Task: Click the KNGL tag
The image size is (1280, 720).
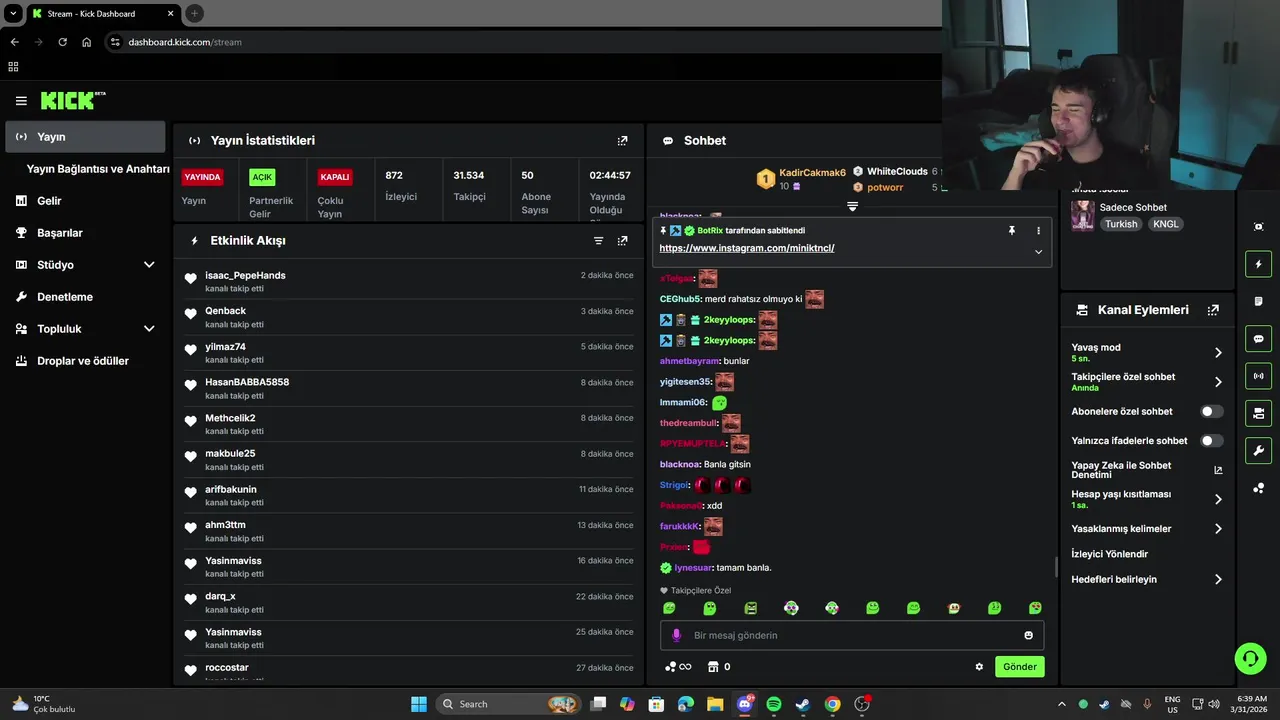Action: pos(1165,224)
